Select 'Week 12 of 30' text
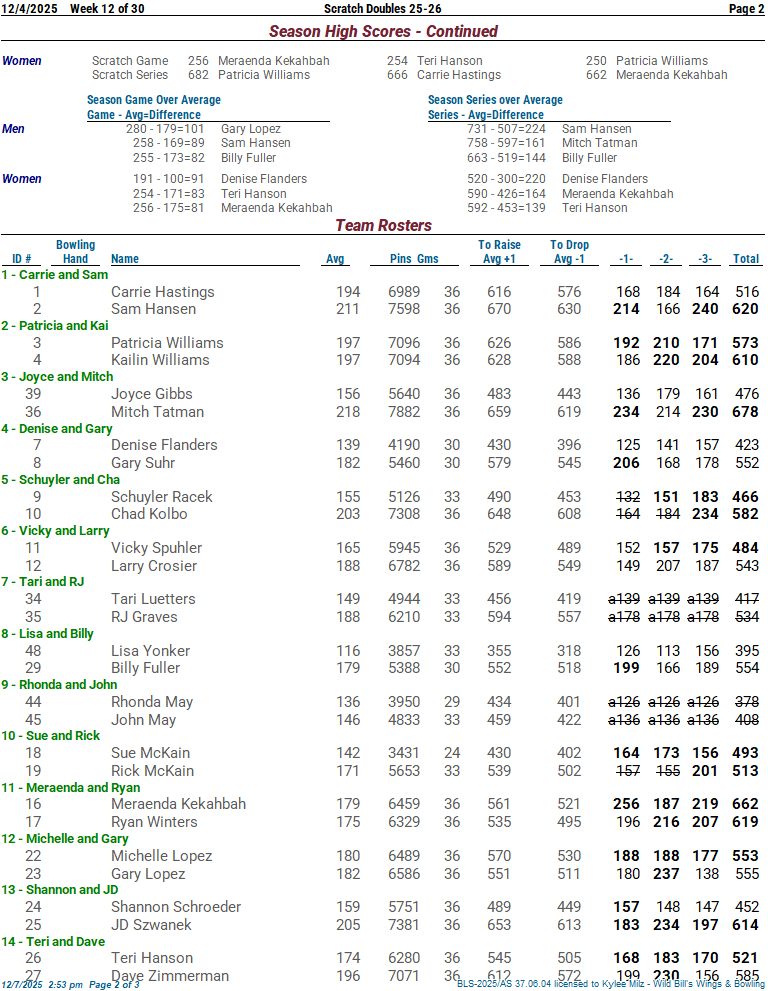768x991 pixels. [x=107, y=8]
